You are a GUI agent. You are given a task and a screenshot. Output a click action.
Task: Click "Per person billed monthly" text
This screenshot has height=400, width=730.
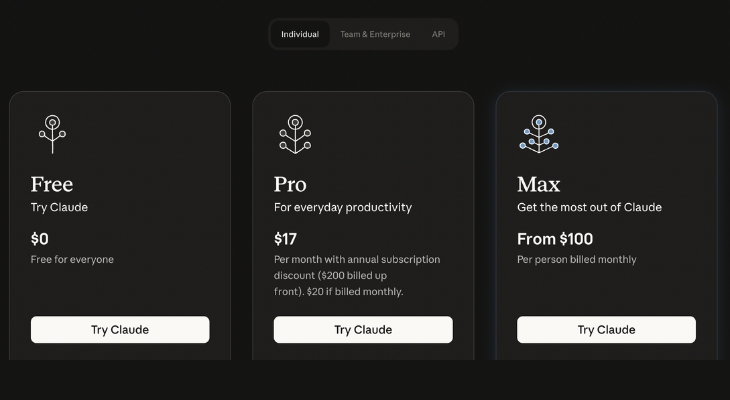576,259
